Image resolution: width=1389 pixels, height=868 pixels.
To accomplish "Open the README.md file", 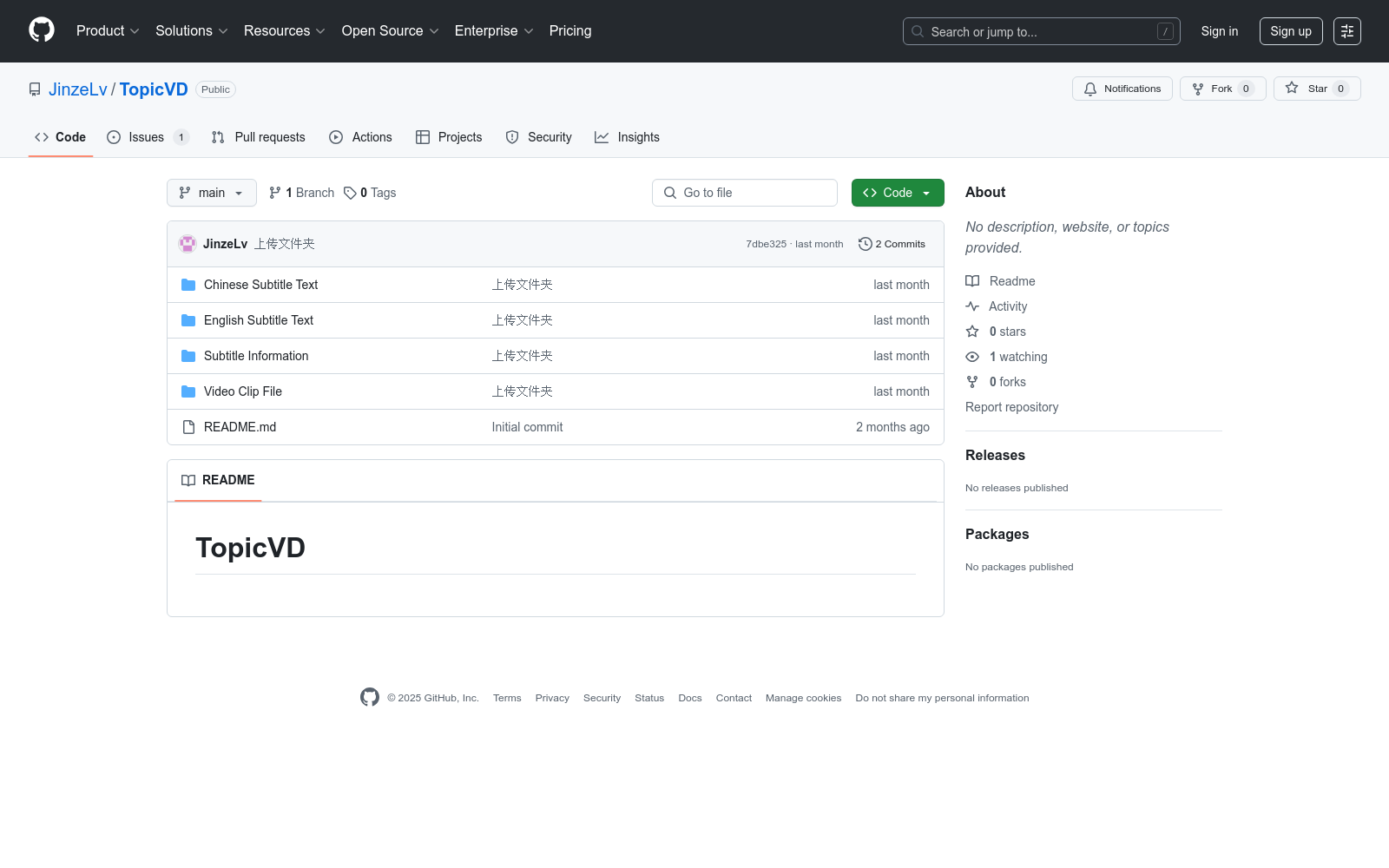I will pyautogui.click(x=240, y=427).
